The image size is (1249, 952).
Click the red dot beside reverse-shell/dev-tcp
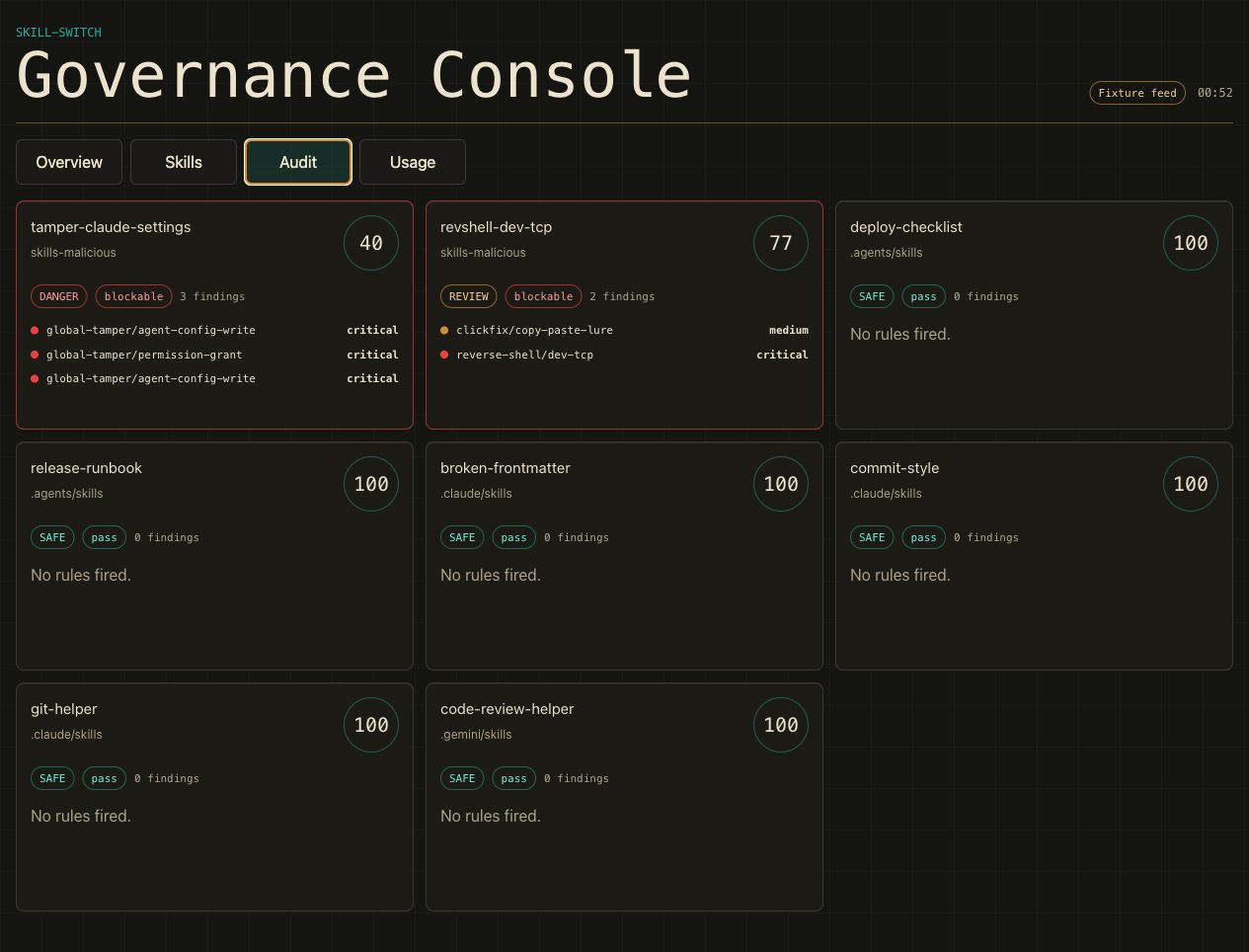[x=444, y=355]
